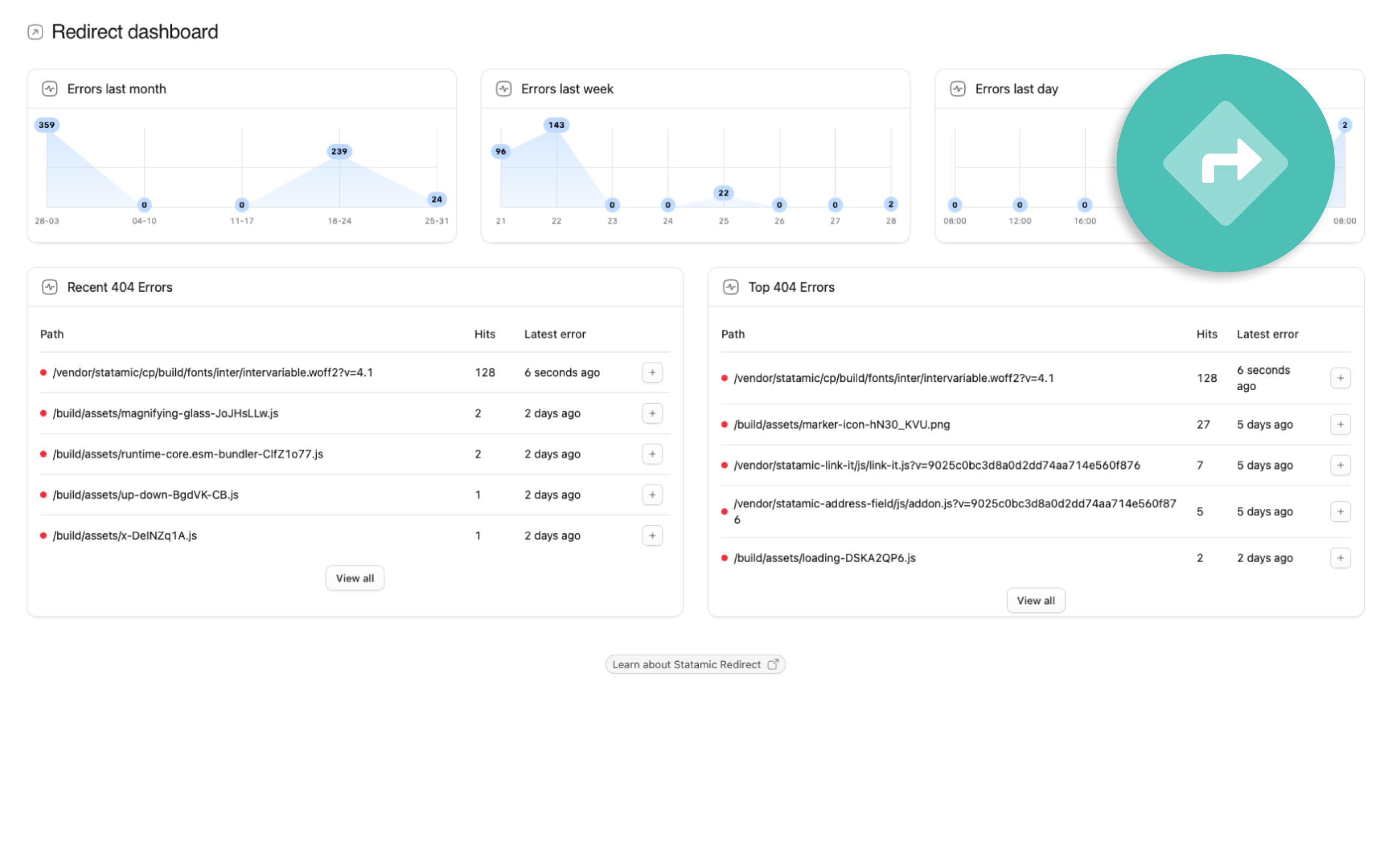This screenshot has width=1389, height=868.
Task: Add redirect for statamic-link-it link-it.js path
Action: (1340, 465)
